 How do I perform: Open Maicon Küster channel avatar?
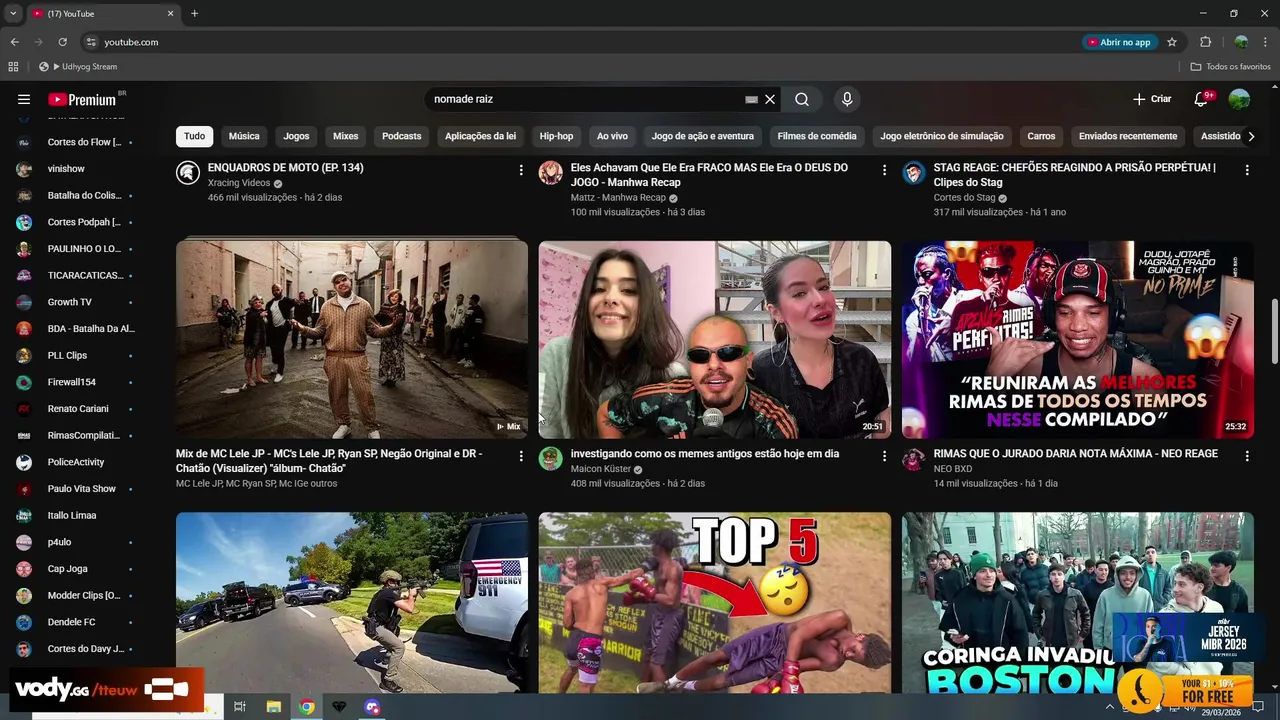click(x=550, y=458)
